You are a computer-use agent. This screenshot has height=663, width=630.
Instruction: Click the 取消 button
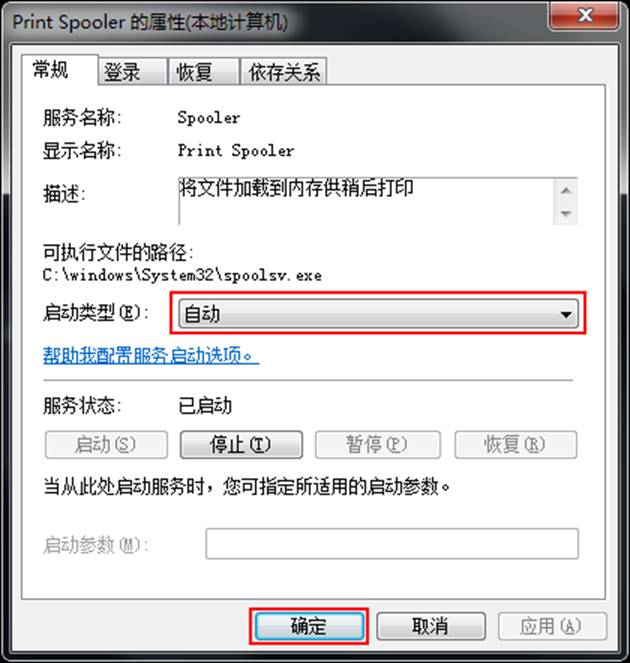tap(430, 626)
